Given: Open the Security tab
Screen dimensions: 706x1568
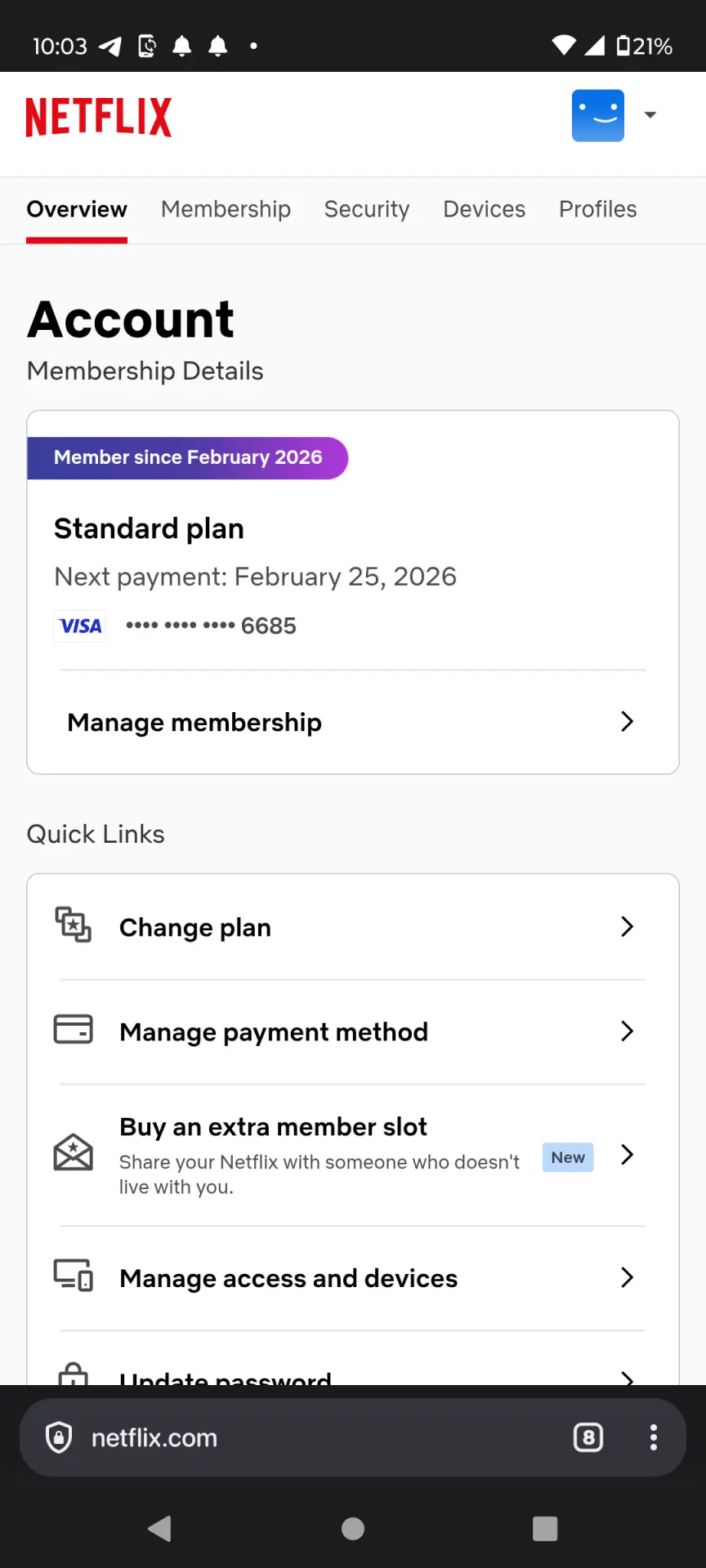Looking at the screenshot, I should 367,209.
